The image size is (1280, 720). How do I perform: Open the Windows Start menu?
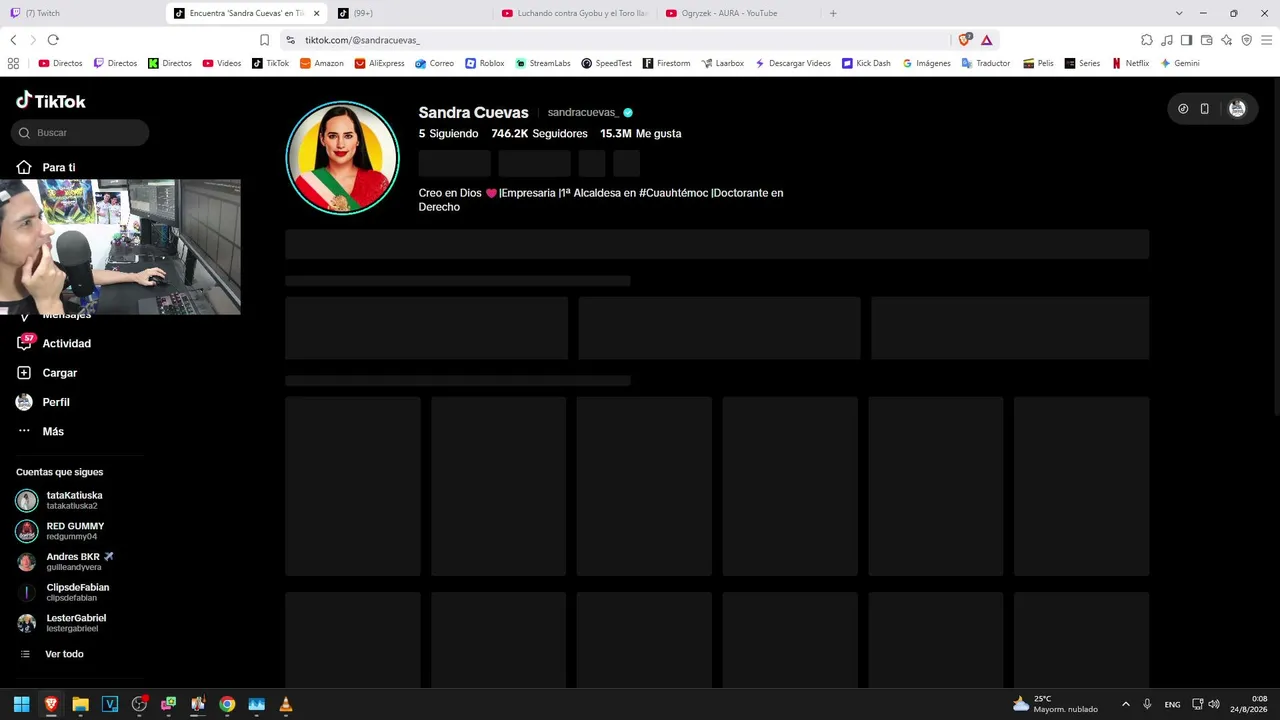(21, 704)
